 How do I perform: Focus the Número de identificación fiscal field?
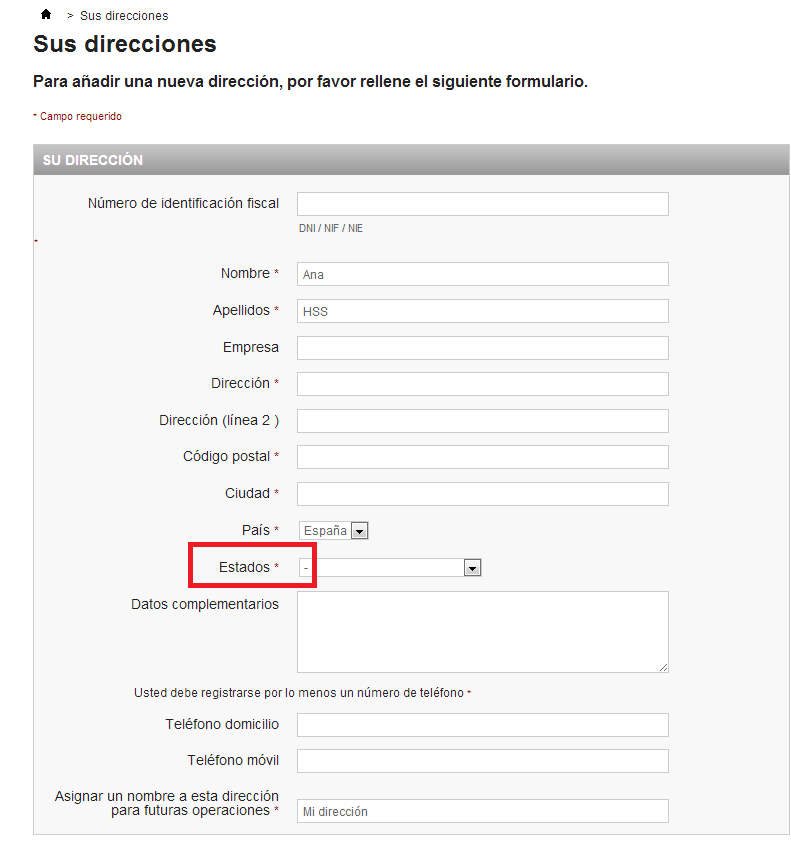482,204
